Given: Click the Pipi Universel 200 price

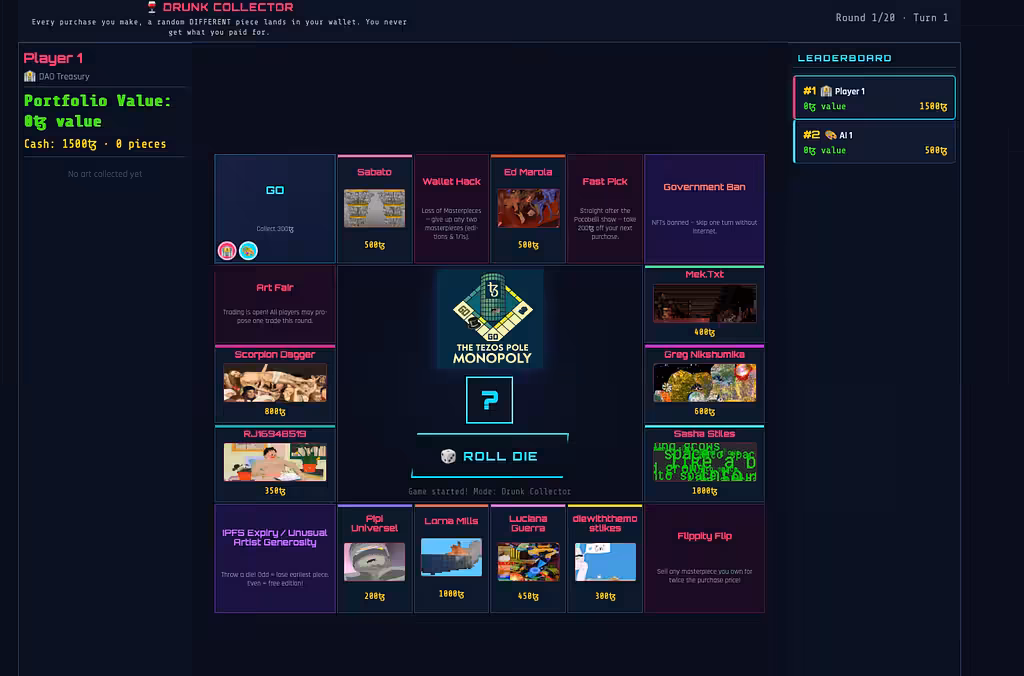Looking at the screenshot, I should click(374, 596).
